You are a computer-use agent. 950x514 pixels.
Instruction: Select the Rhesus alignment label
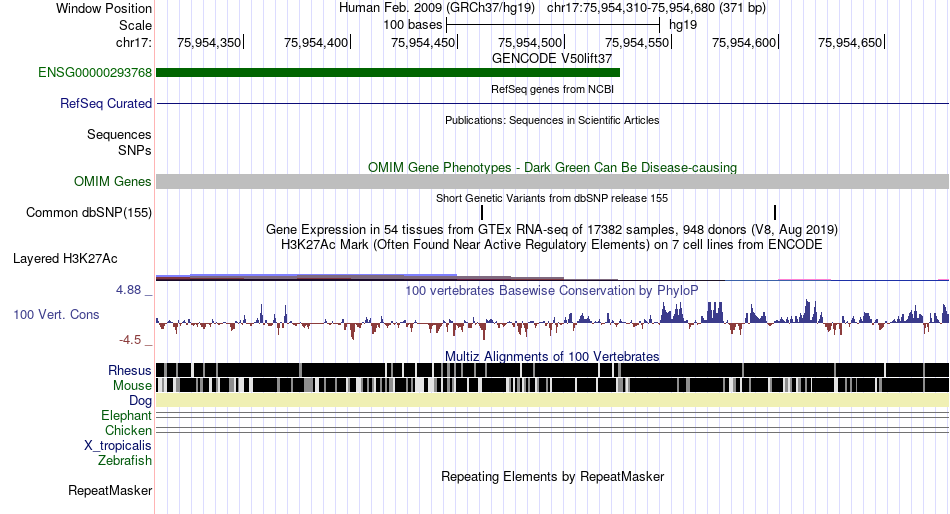(130, 370)
